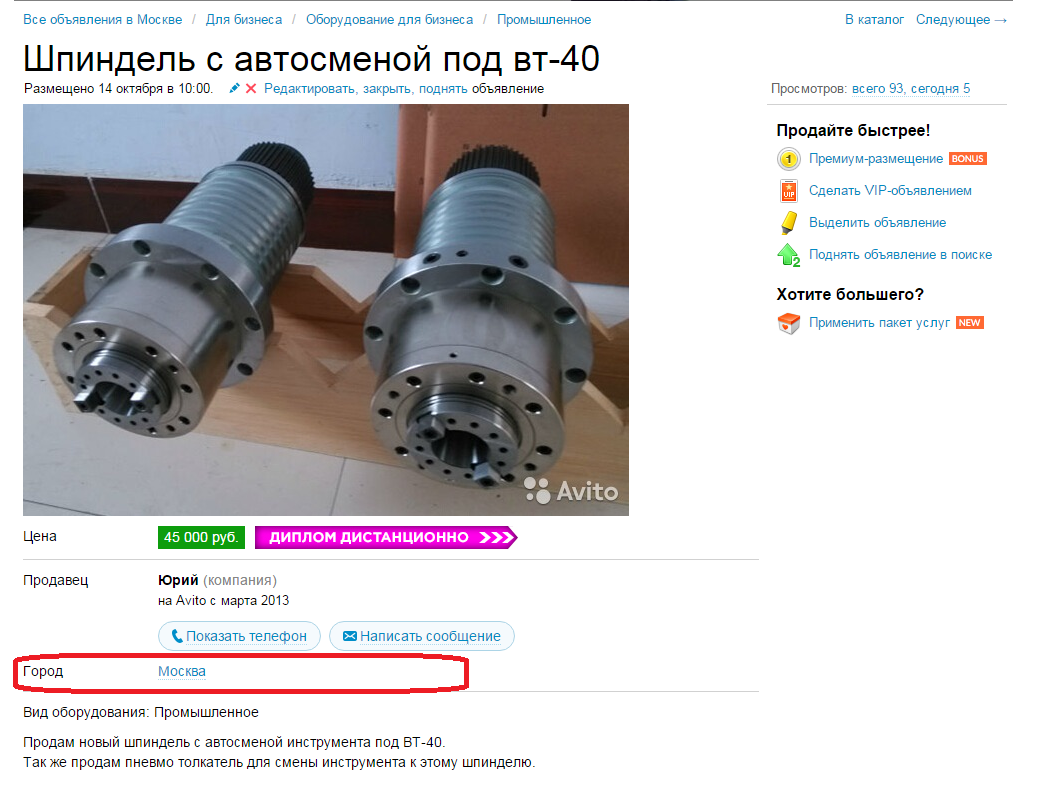1047x785 pixels.
Task: Open the 'ДИПЛОМ ДИСТАНЦИОННО' banner
Action: [386, 537]
